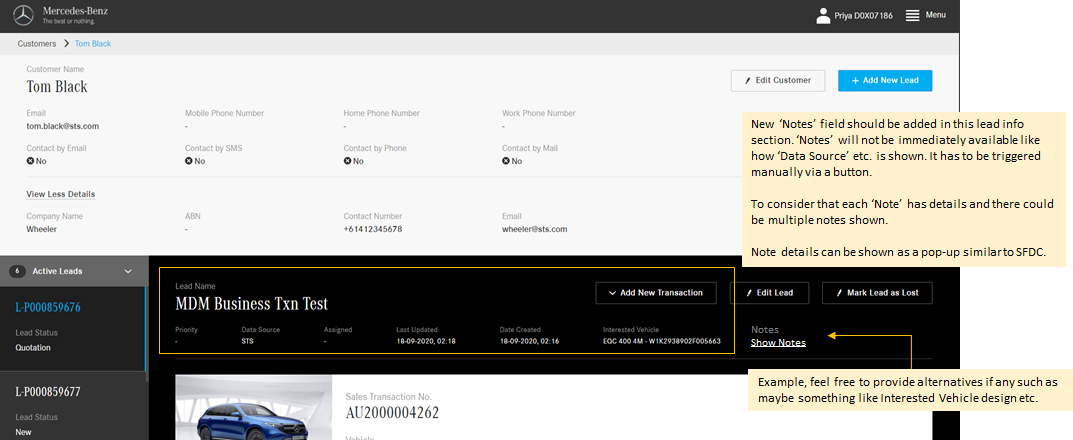This screenshot has width=1073, height=440.
Task: Click Last Updated value 18-09-2020, 02:18
Action: (x=426, y=341)
